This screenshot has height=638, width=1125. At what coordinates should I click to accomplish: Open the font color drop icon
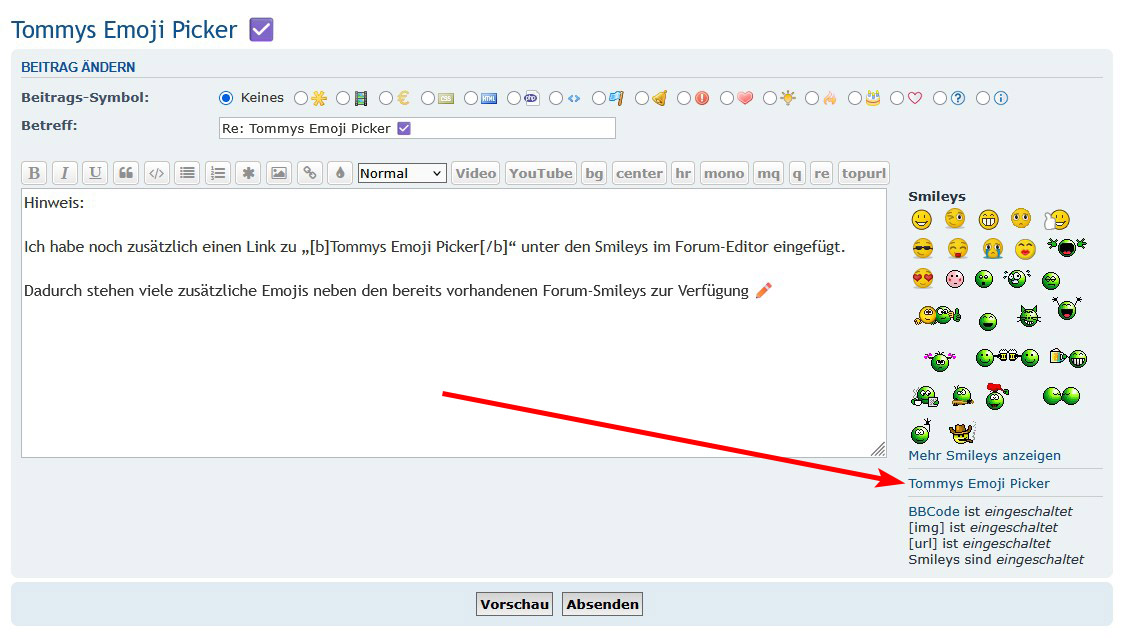(340, 173)
